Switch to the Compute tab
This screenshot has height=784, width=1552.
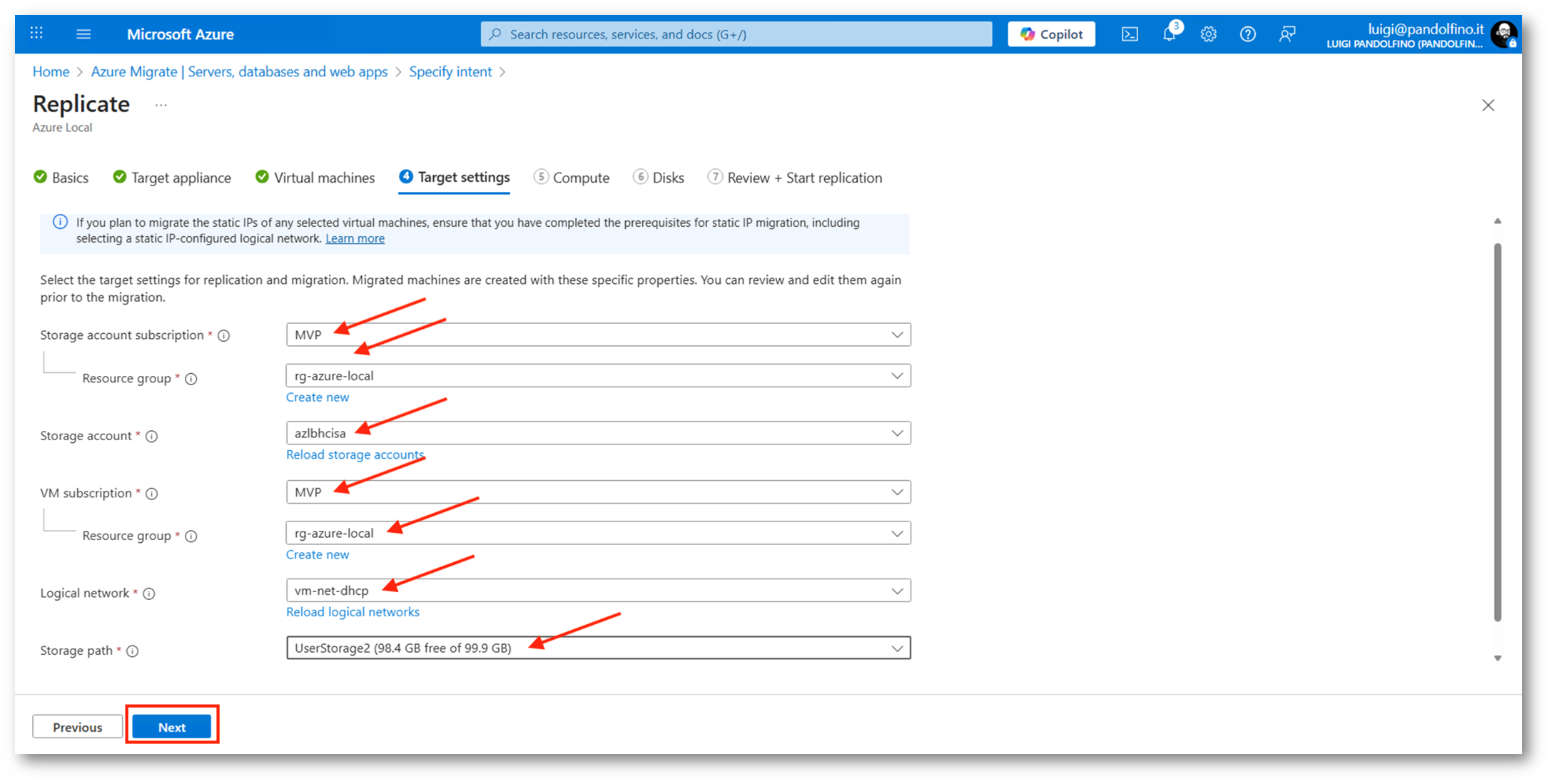[x=572, y=178]
